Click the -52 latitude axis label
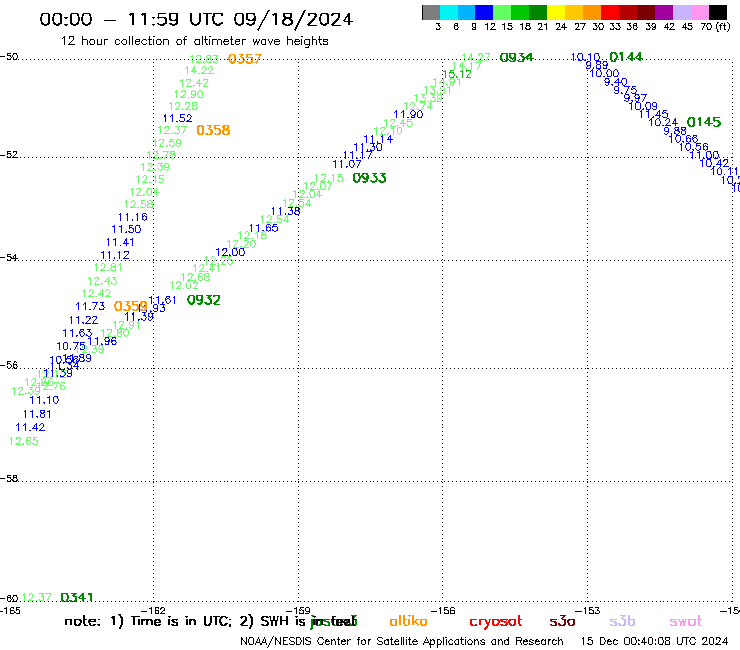740x650 pixels. pyautogui.click(x=8, y=155)
